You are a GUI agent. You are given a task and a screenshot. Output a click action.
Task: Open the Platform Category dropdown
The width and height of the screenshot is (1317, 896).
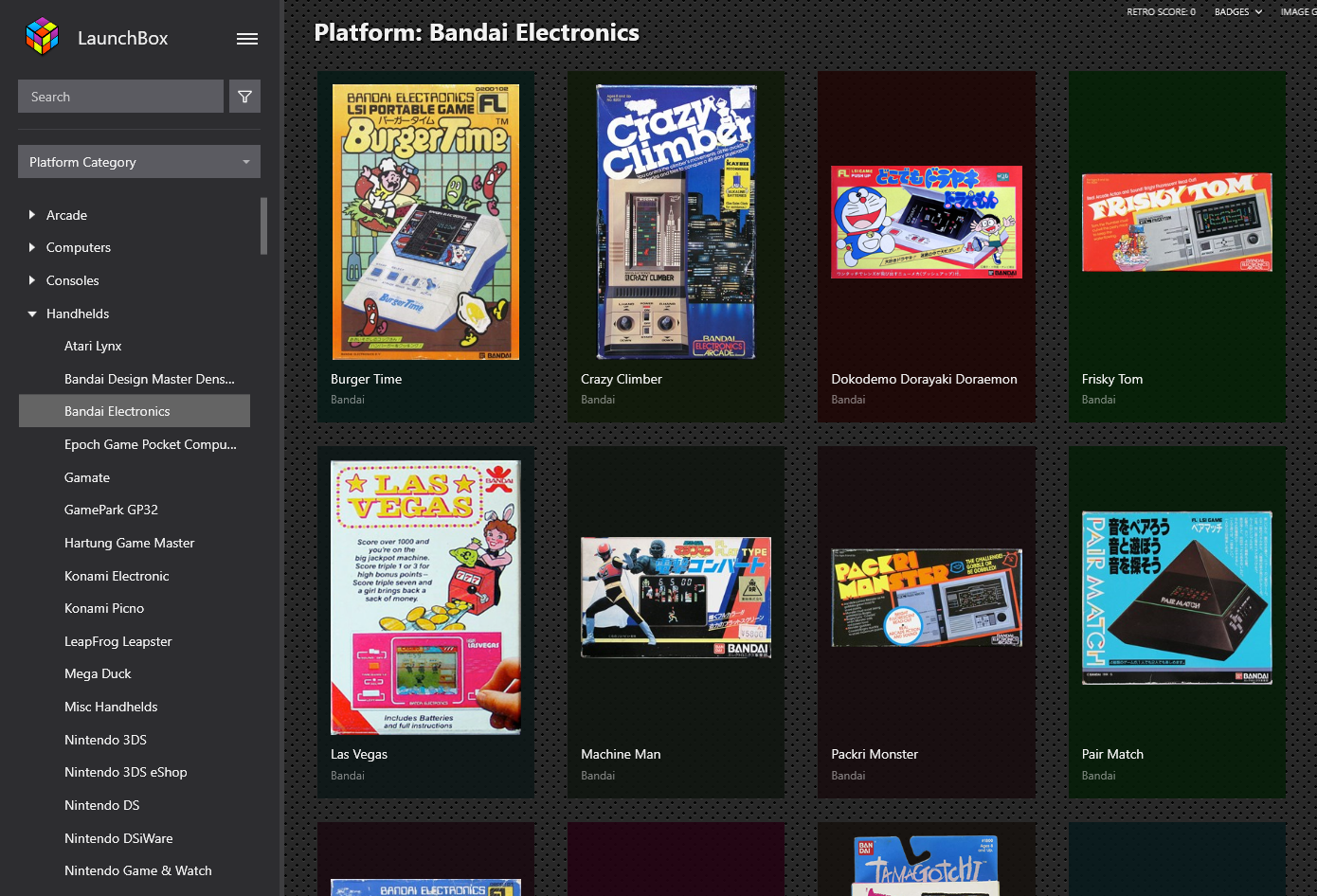(138, 162)
